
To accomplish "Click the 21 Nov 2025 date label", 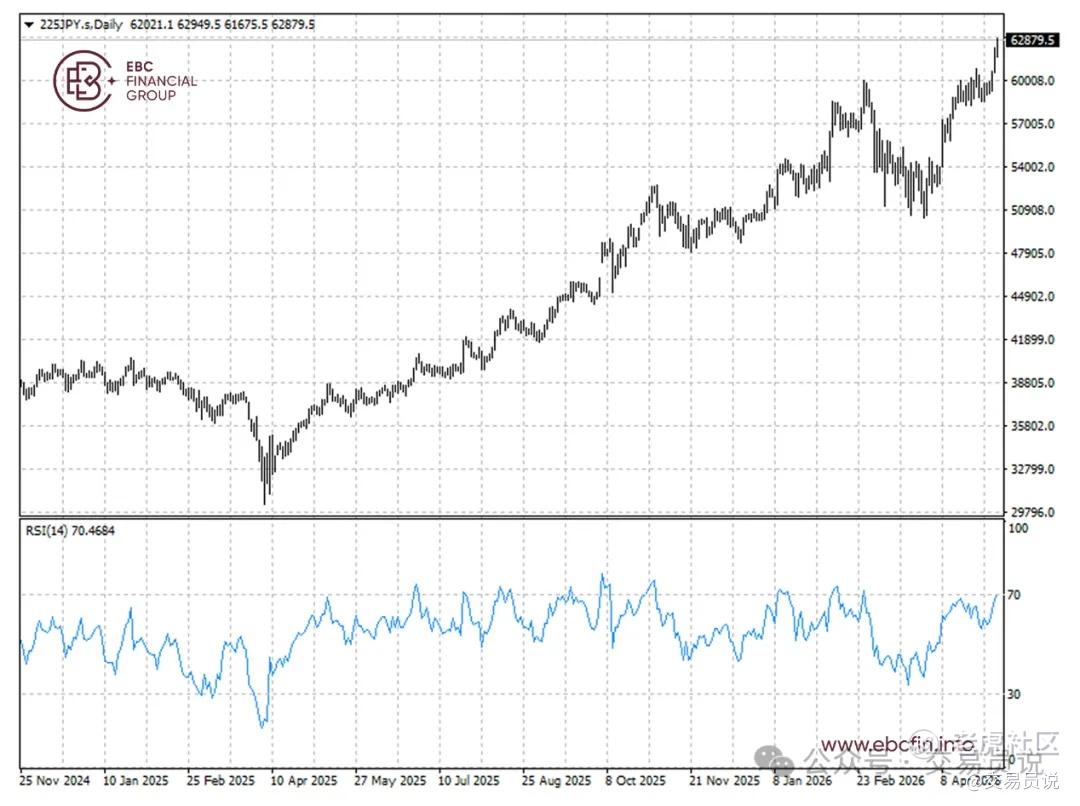I will [724, 781].
